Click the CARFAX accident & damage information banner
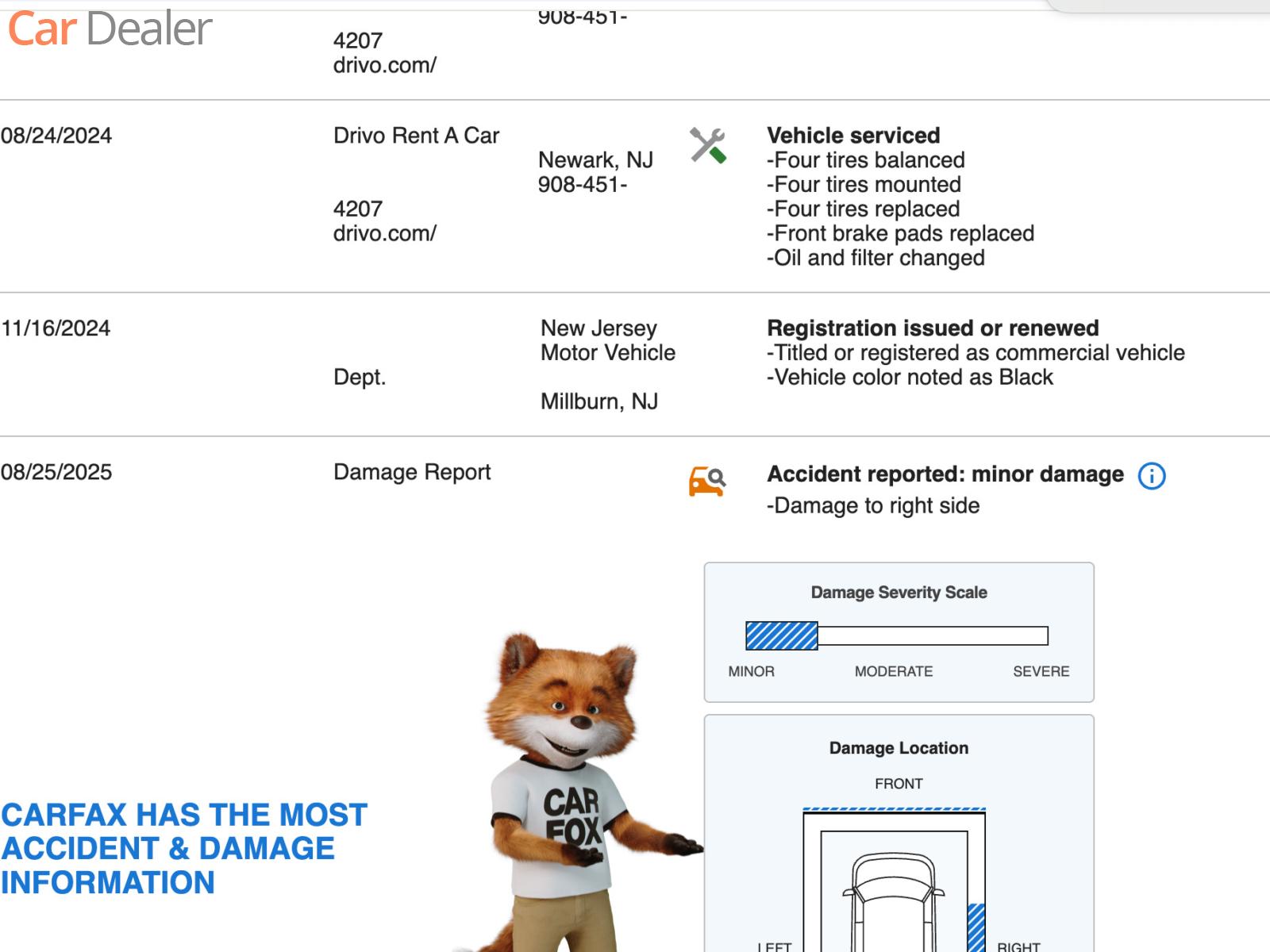Viewport: 1270px width, 952px height. click(184, 849)
